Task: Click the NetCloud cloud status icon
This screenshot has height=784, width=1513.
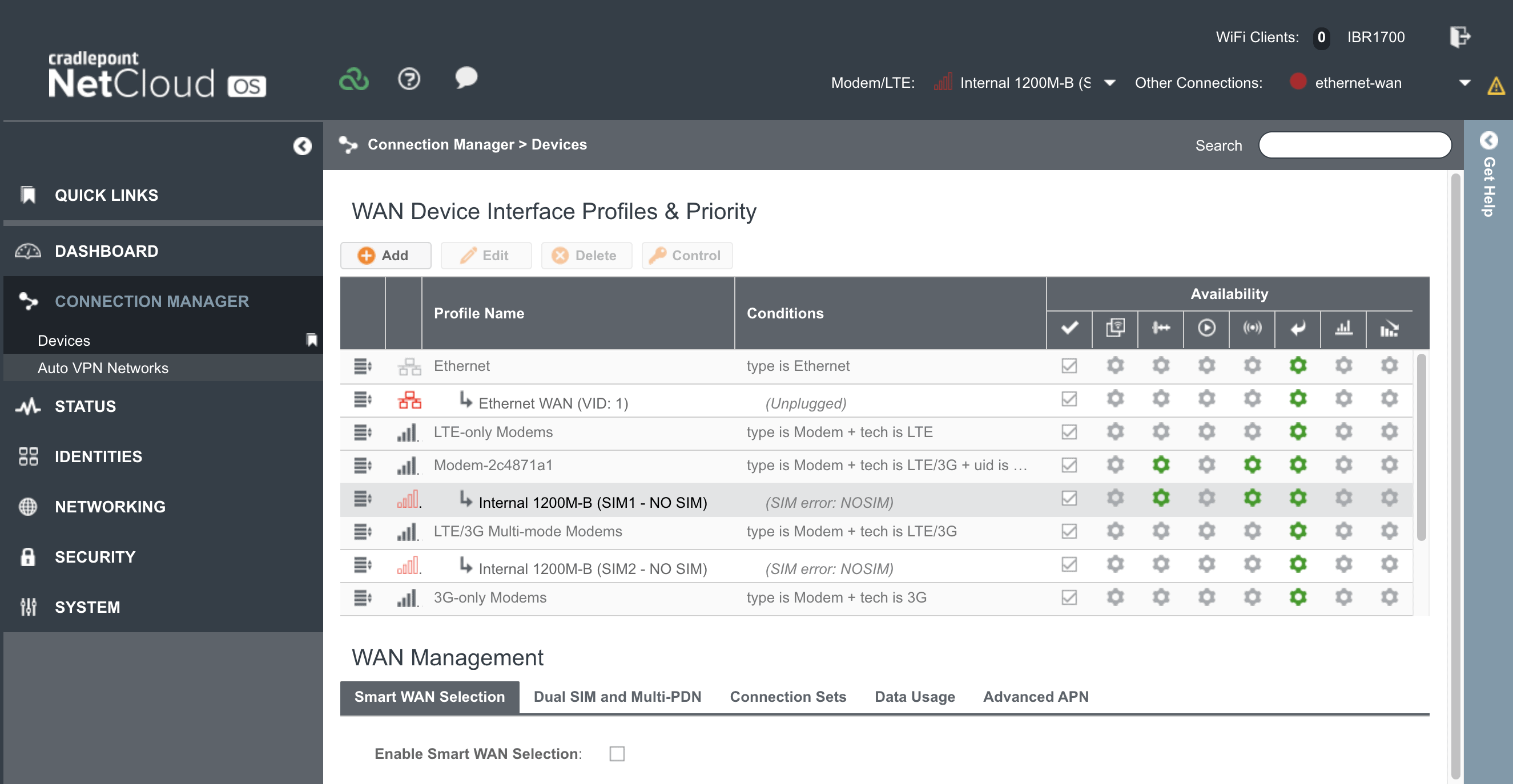Action: tap(353, 79)
